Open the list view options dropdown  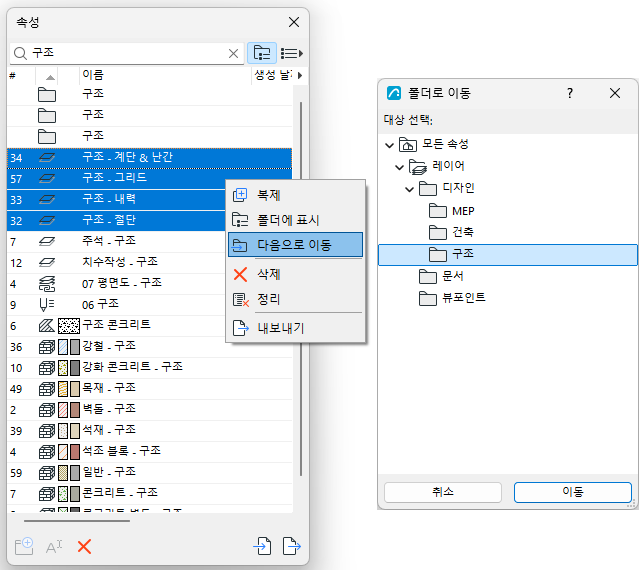click(x=292, y=53)
